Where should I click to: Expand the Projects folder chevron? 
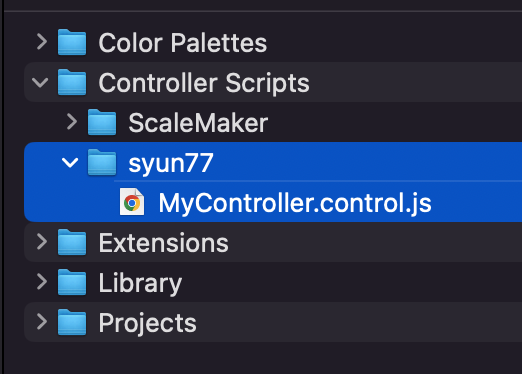pyautogui.click(x=42, y=322)
